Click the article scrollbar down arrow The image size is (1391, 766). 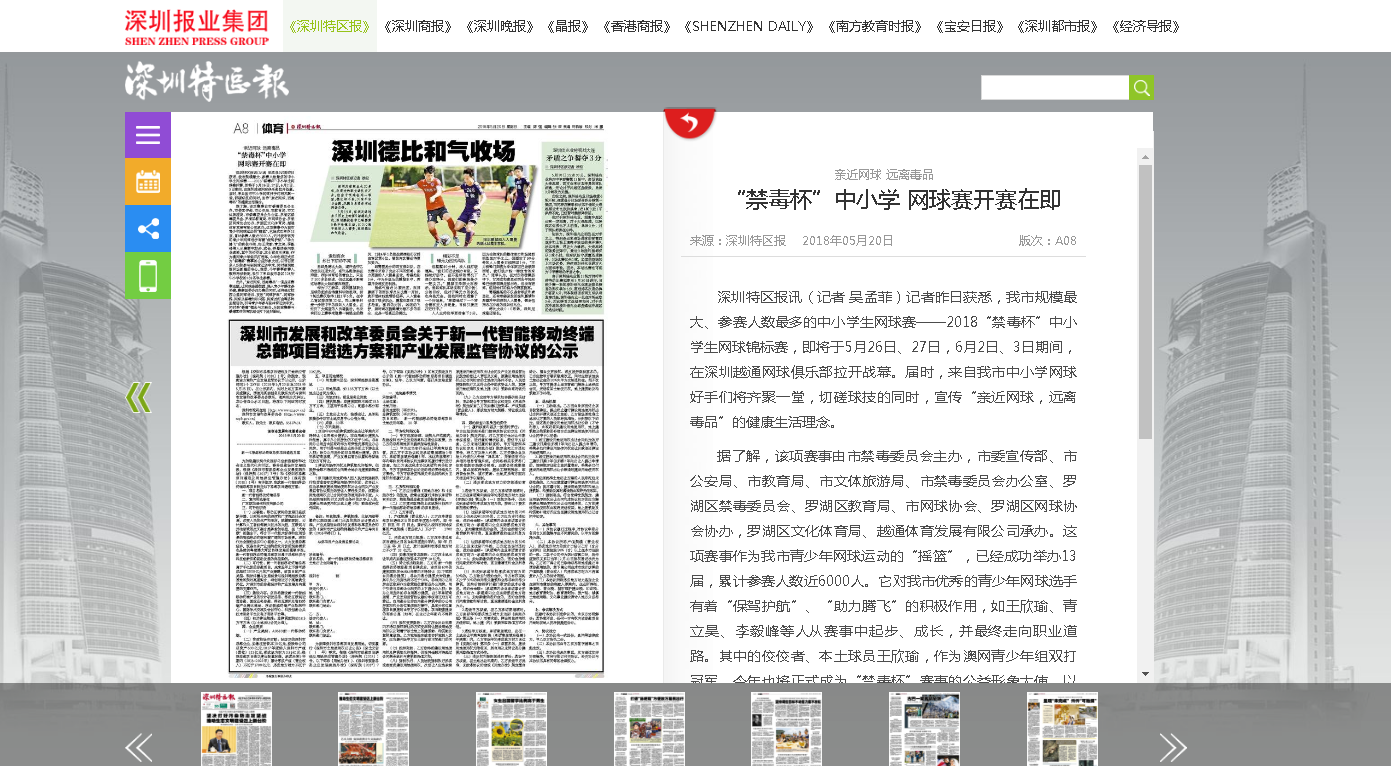[1145, 675]
